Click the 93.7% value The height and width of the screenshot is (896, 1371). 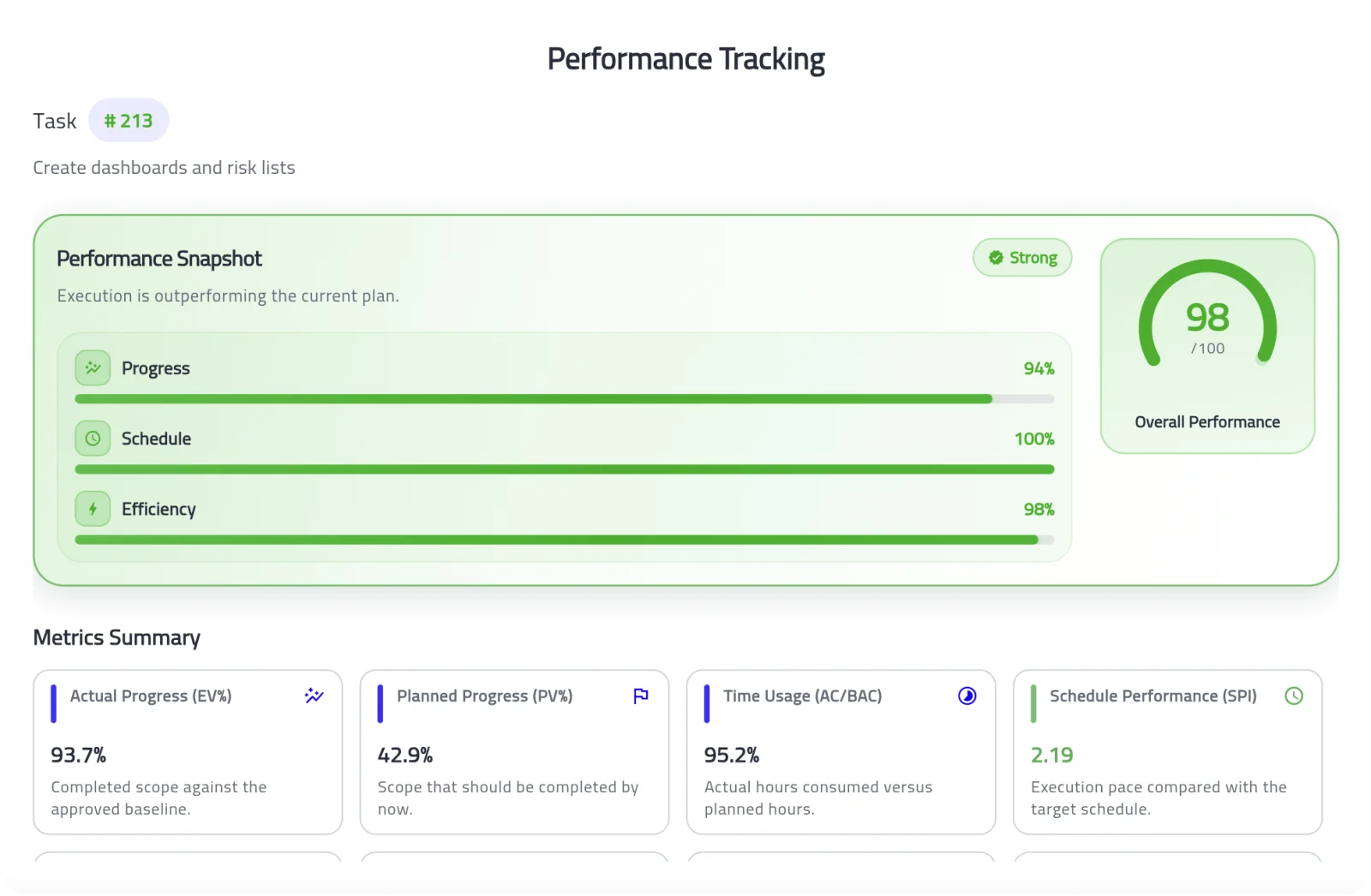point(79,756)
